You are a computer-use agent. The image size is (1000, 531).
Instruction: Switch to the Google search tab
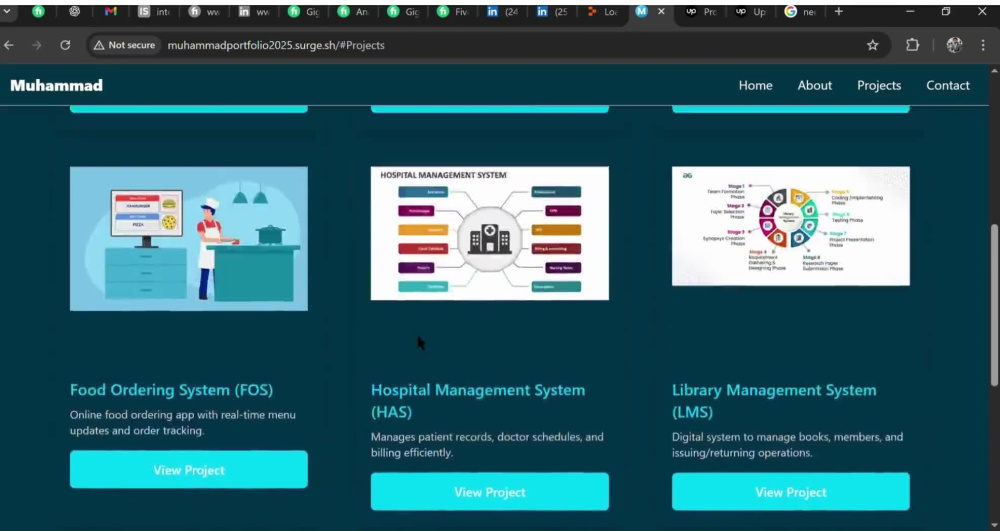800,11
